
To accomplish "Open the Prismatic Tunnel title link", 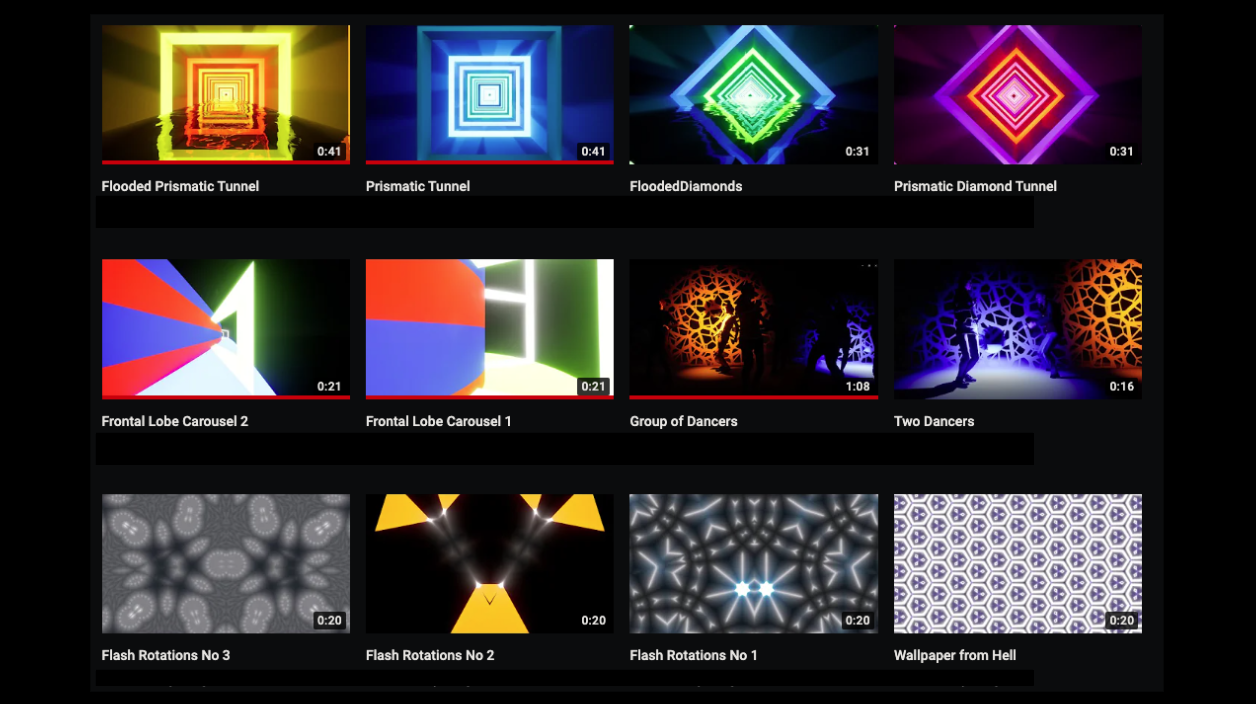I will 417,186.
